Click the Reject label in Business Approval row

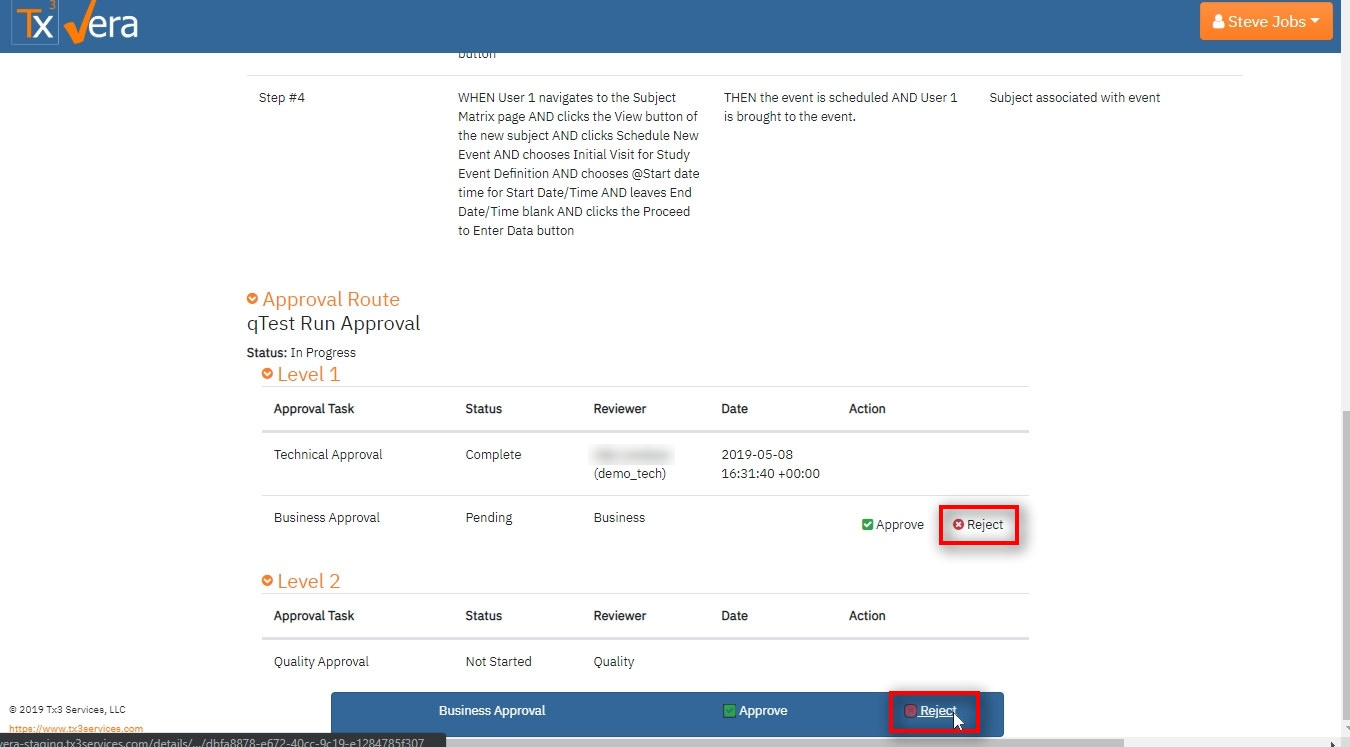pos(985,525)
